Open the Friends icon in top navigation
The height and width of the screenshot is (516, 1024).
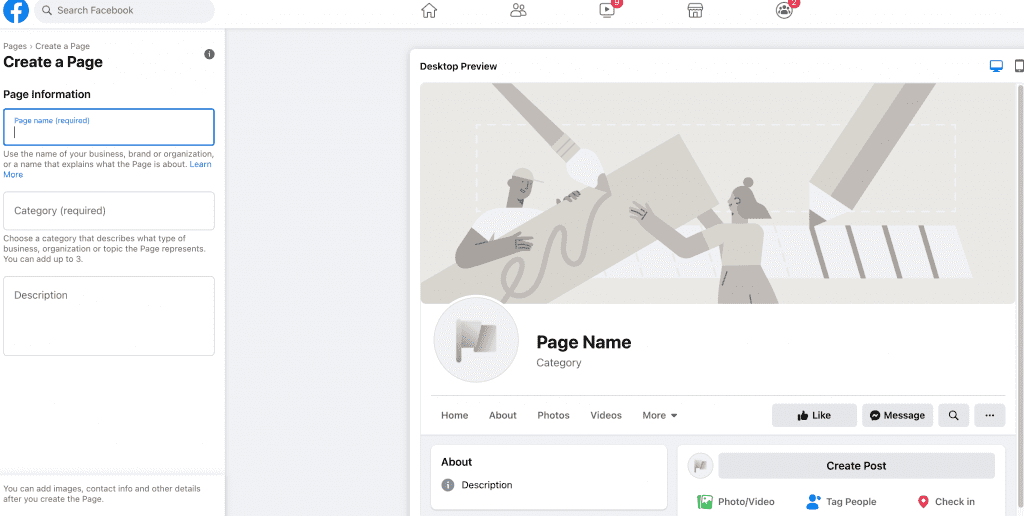518,11
